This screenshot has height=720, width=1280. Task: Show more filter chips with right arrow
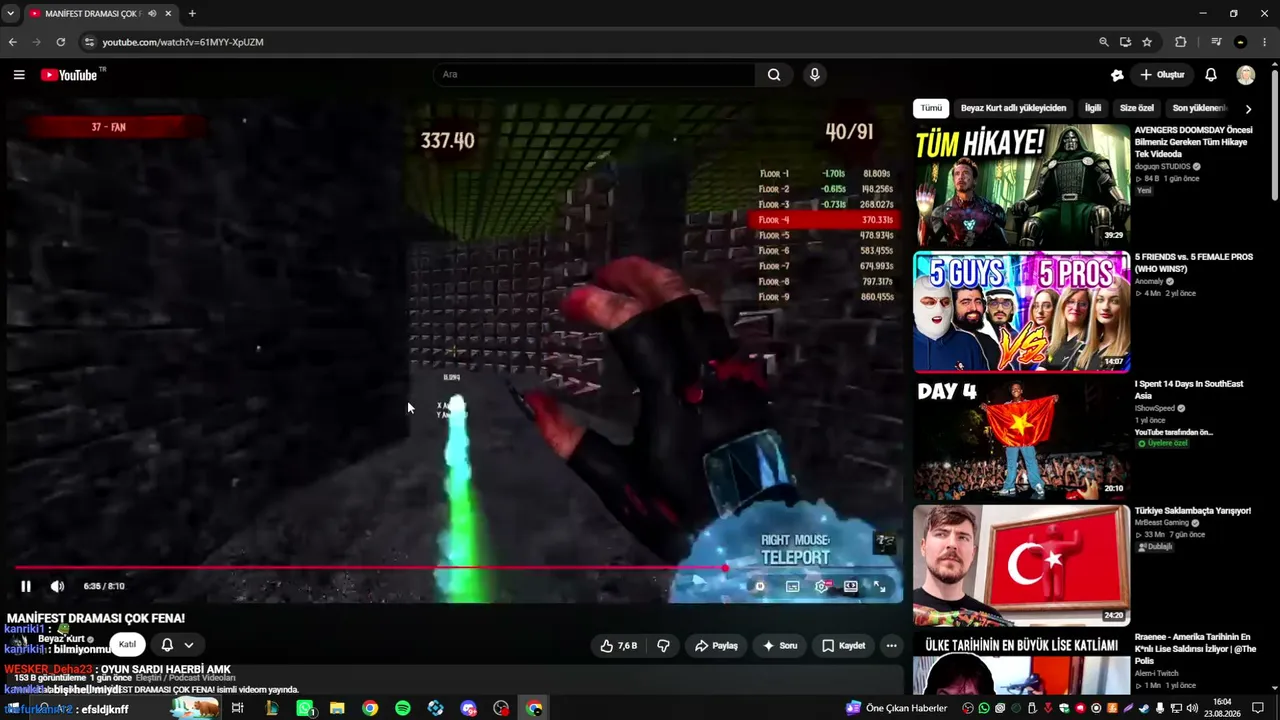[1248, 108]
